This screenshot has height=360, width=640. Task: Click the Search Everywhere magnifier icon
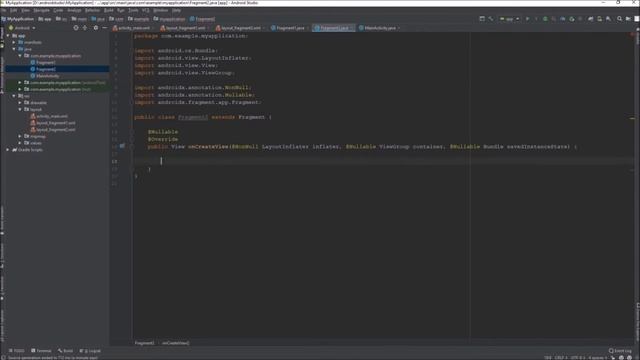coord(619,19)
